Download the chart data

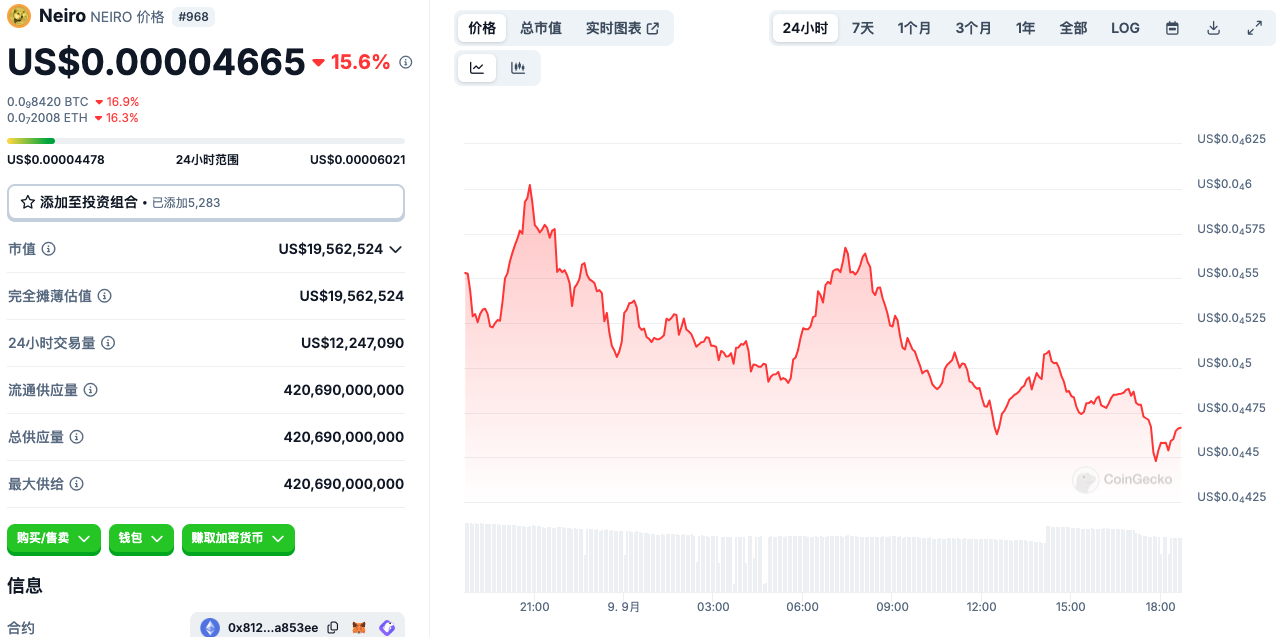coord(1213,28)
